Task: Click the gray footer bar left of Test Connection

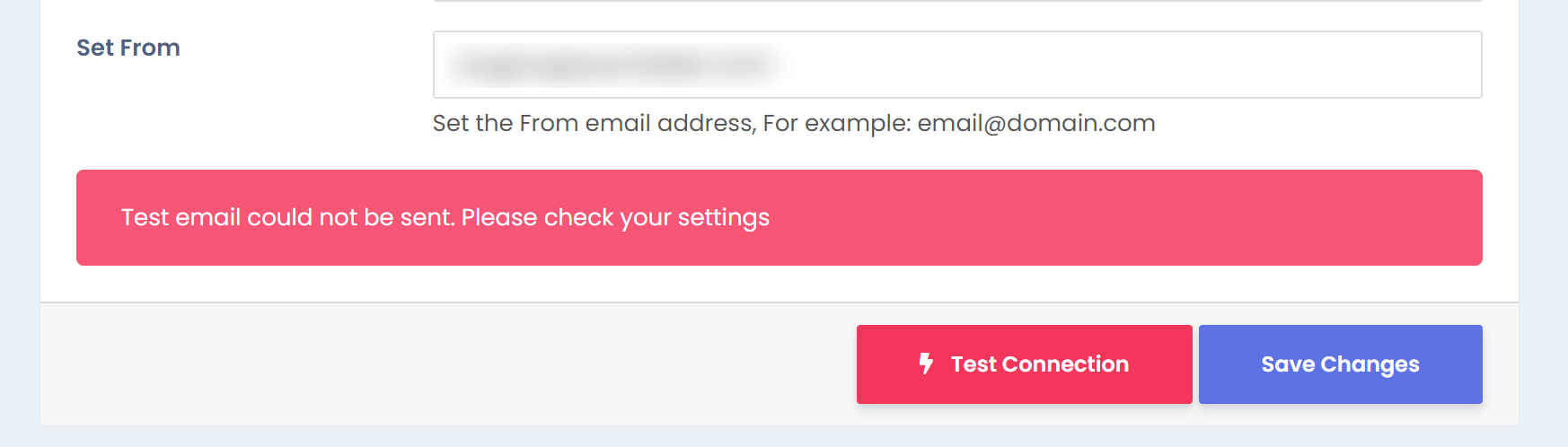Action: (449, 364)
